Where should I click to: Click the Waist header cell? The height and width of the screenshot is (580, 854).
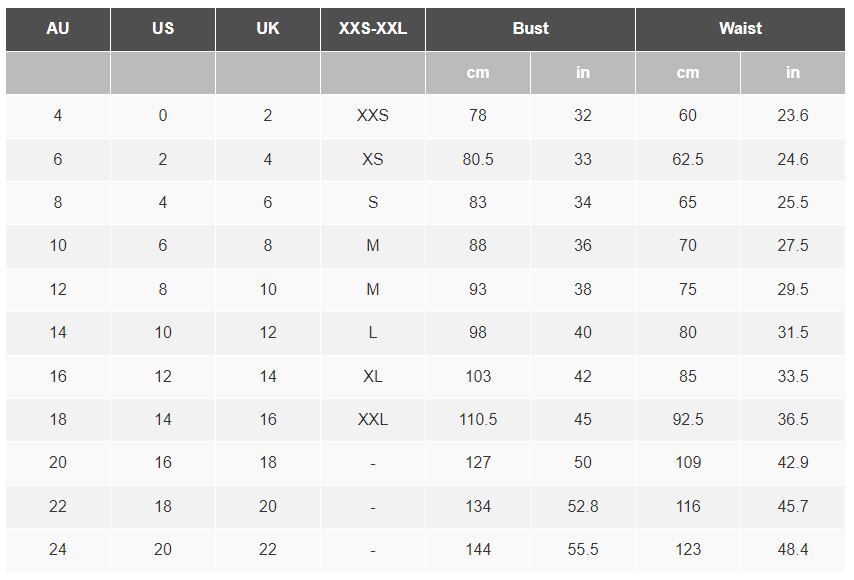pyautogui.click(x=740, y=29)
